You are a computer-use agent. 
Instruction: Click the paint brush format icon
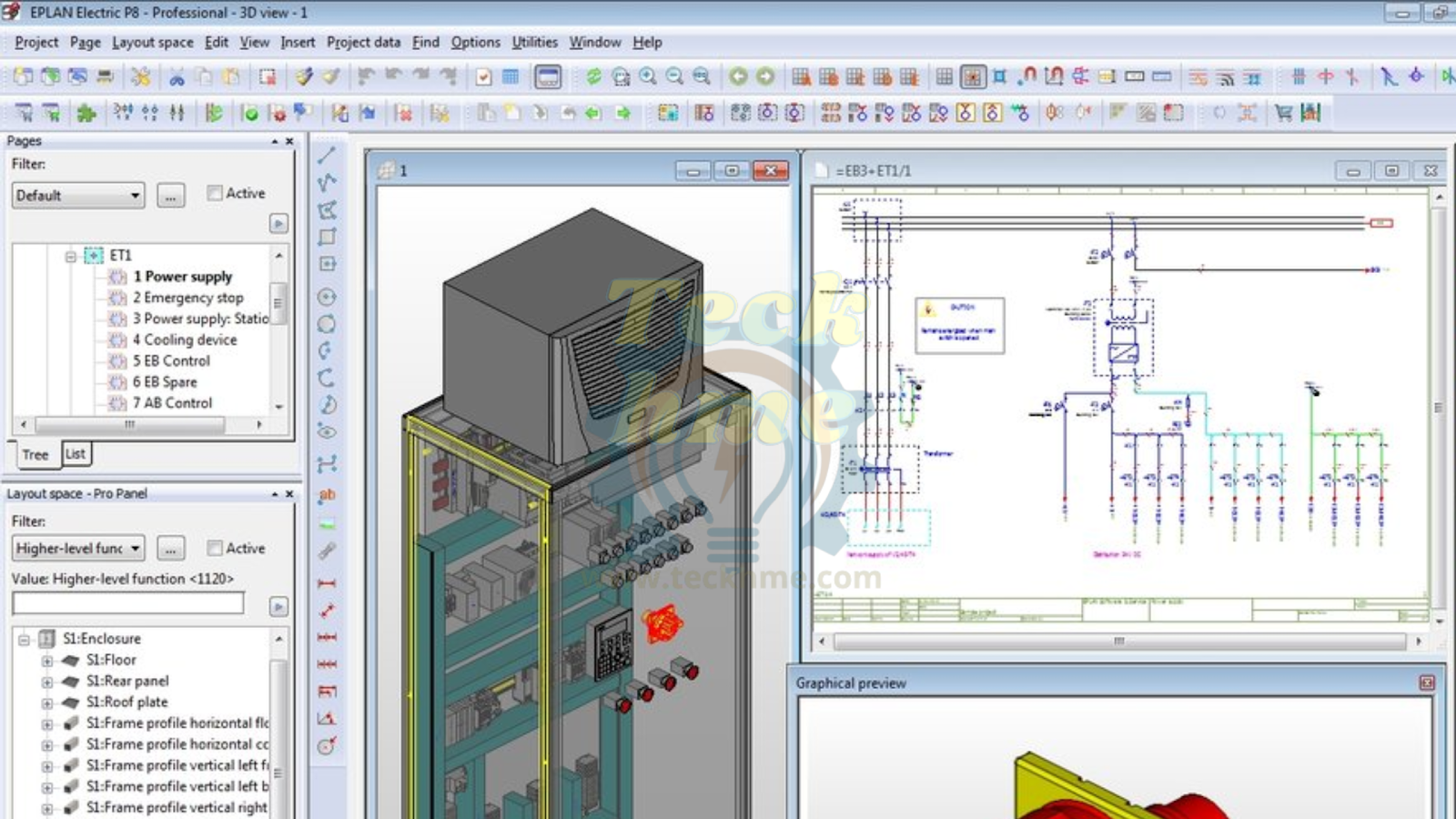pos(304,77)
